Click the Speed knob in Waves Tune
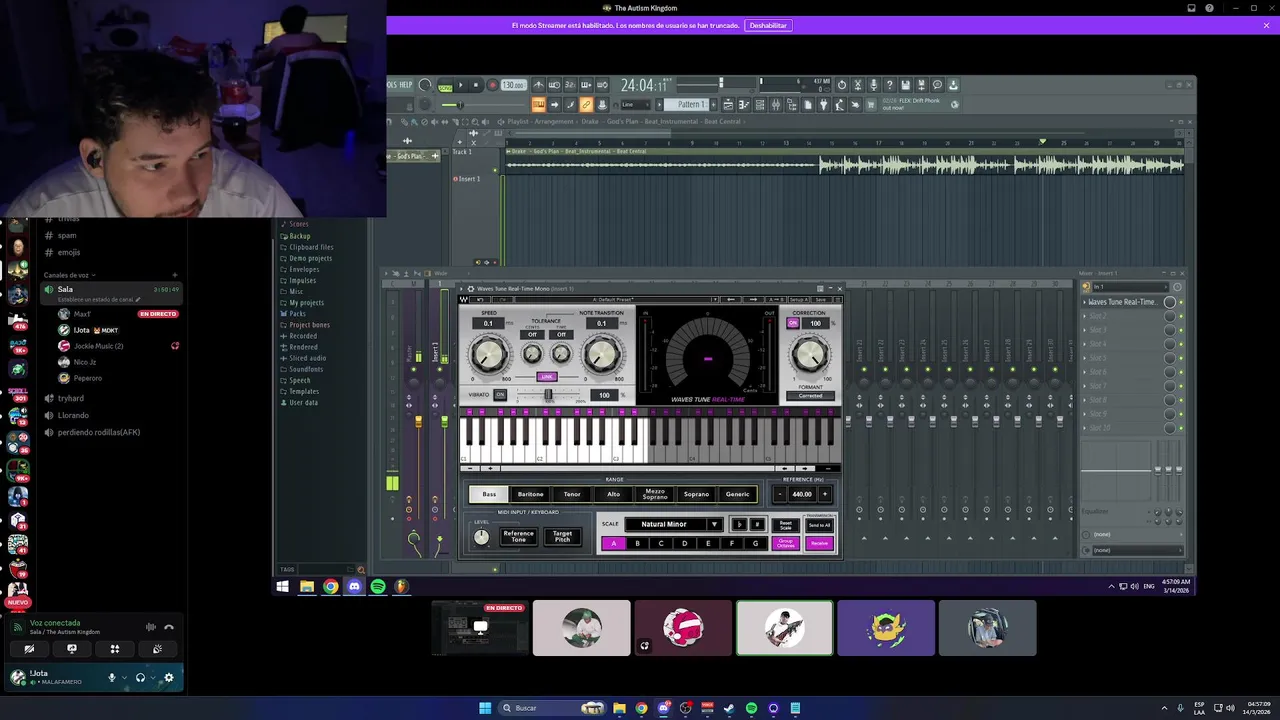 tap(490, 353)
